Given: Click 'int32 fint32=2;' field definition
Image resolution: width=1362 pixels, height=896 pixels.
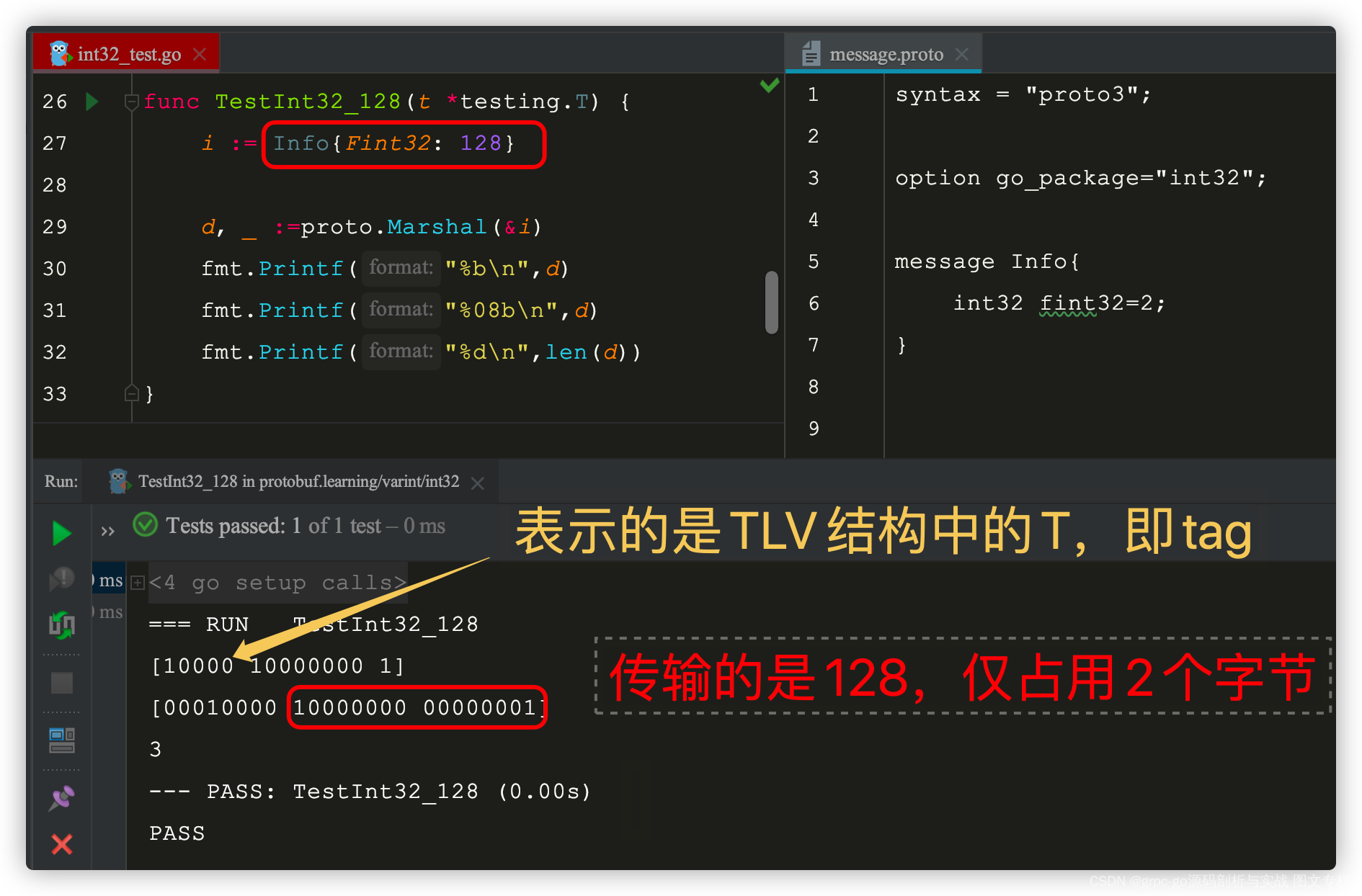Looking at the screenshot, I should tap(1059, 303).
